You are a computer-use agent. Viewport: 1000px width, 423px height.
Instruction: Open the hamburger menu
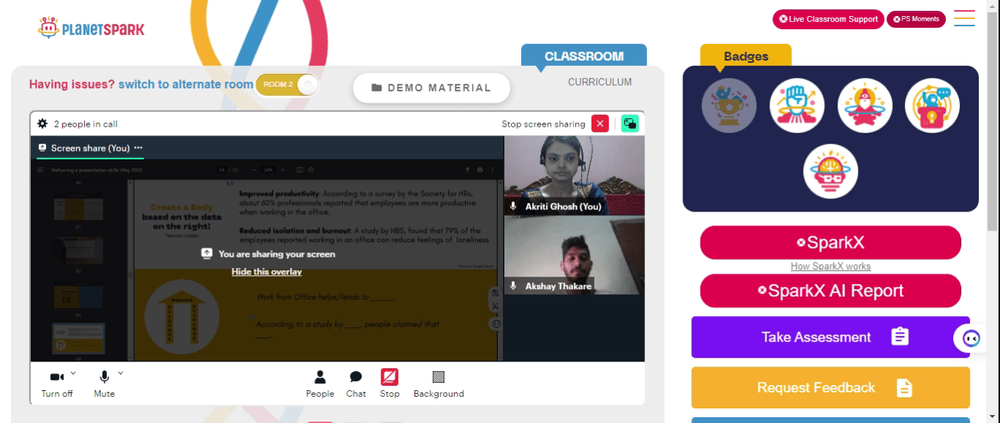pos(964,19)
